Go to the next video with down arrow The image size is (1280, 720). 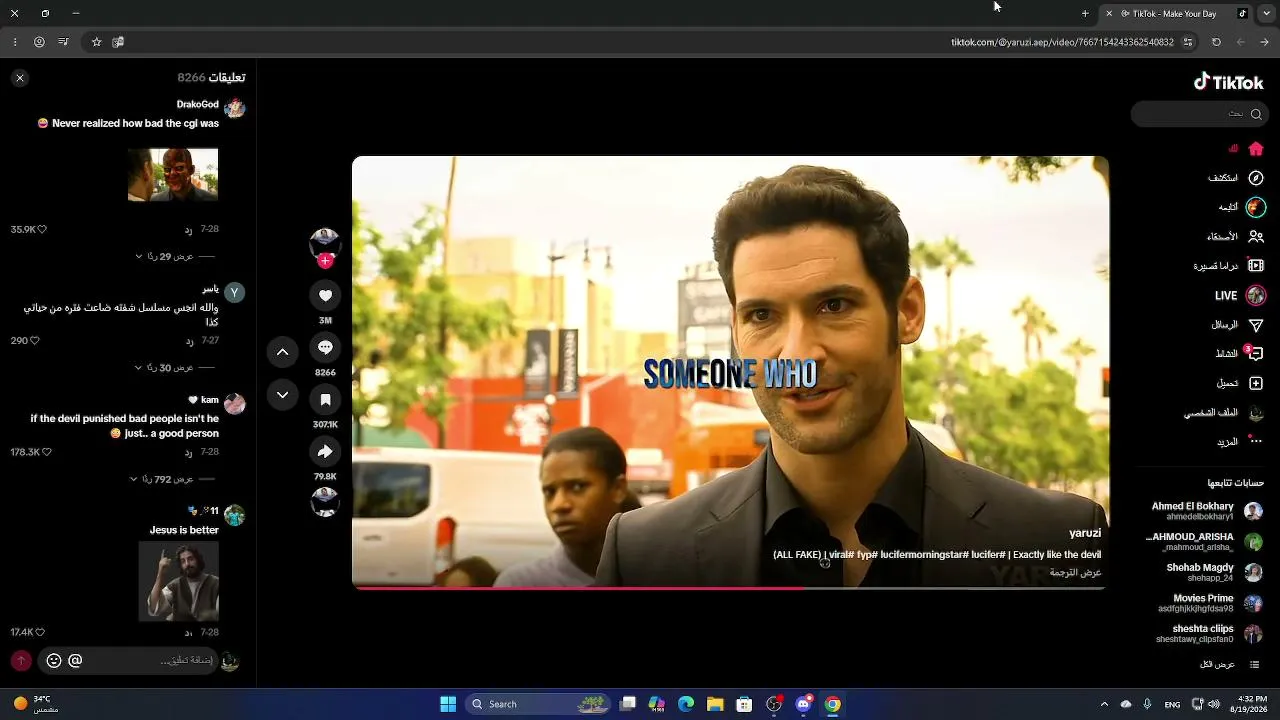click(x=282, y=395)
